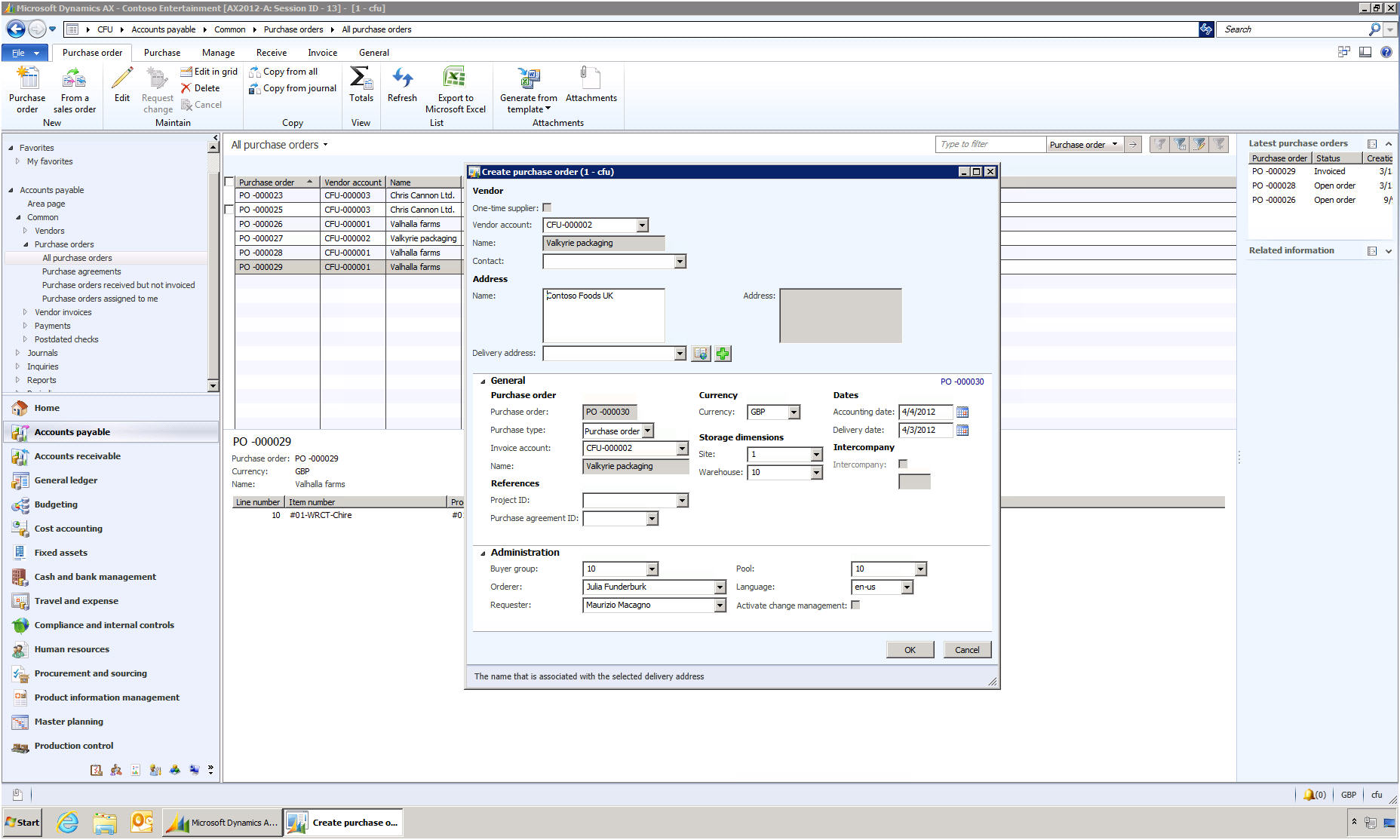Cancel the Create purchase order dialog
This screenshot has height=840, width=1400.
coord(967,650)
